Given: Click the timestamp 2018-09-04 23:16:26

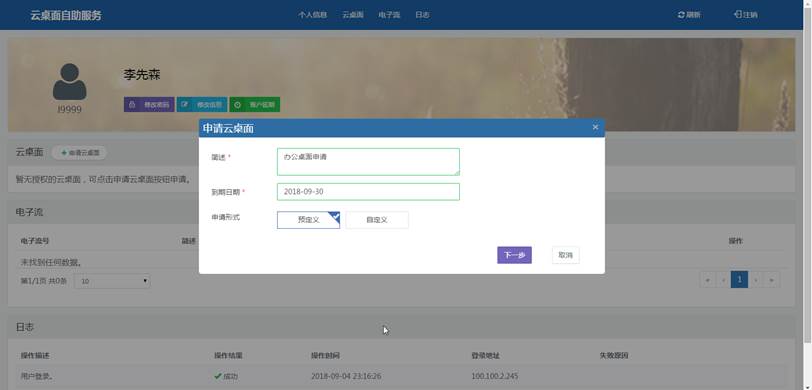Looking at the screenshot, I should (346, 376).
